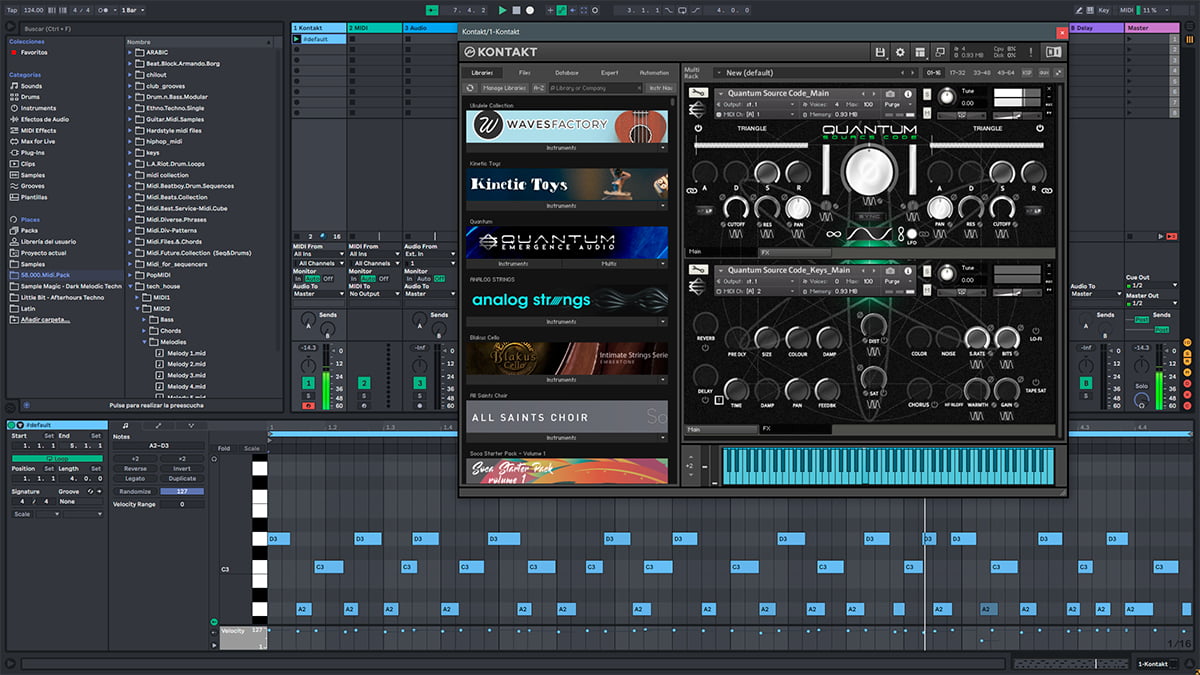Click the Ableton transport record button
The image size is (1200, 675).
[x=530, y=10]
